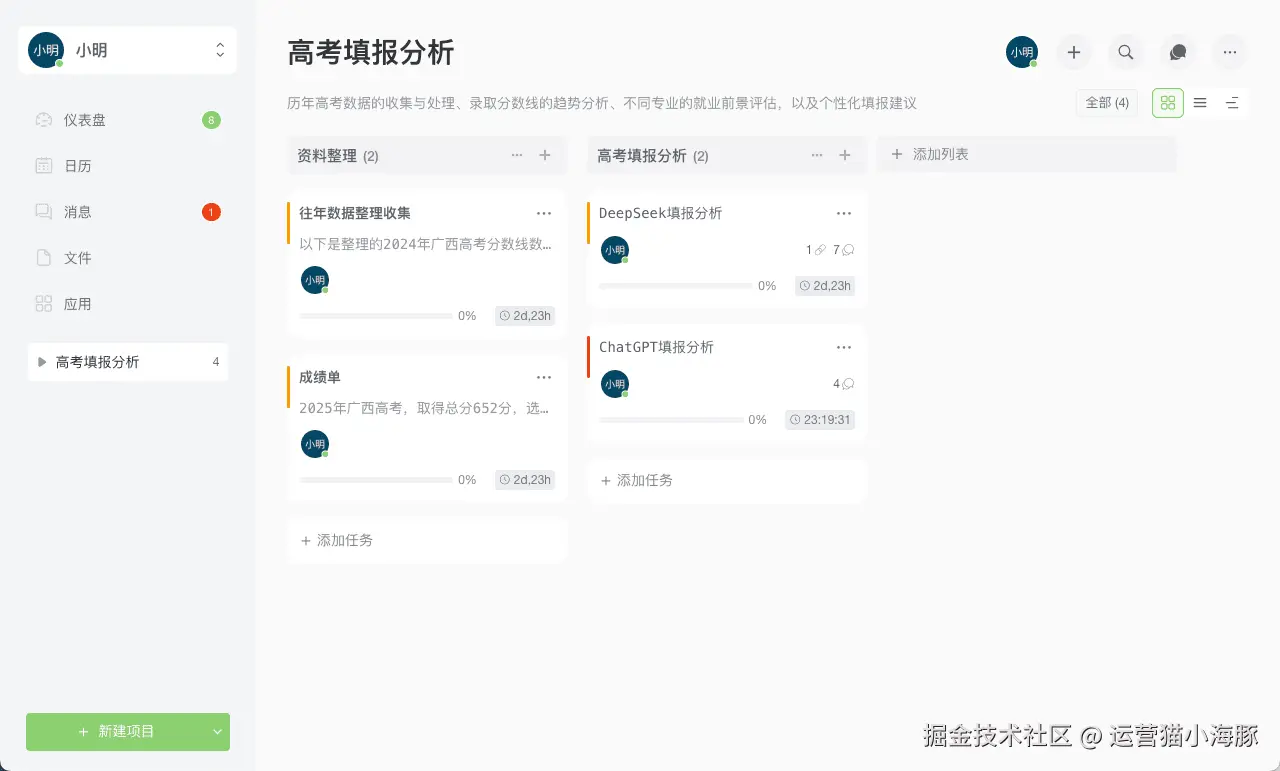Viewport: 1280px width, 771px height.
Task: Click the progress bar on the 成绩单 card
Action: click(x=375, y=479)
